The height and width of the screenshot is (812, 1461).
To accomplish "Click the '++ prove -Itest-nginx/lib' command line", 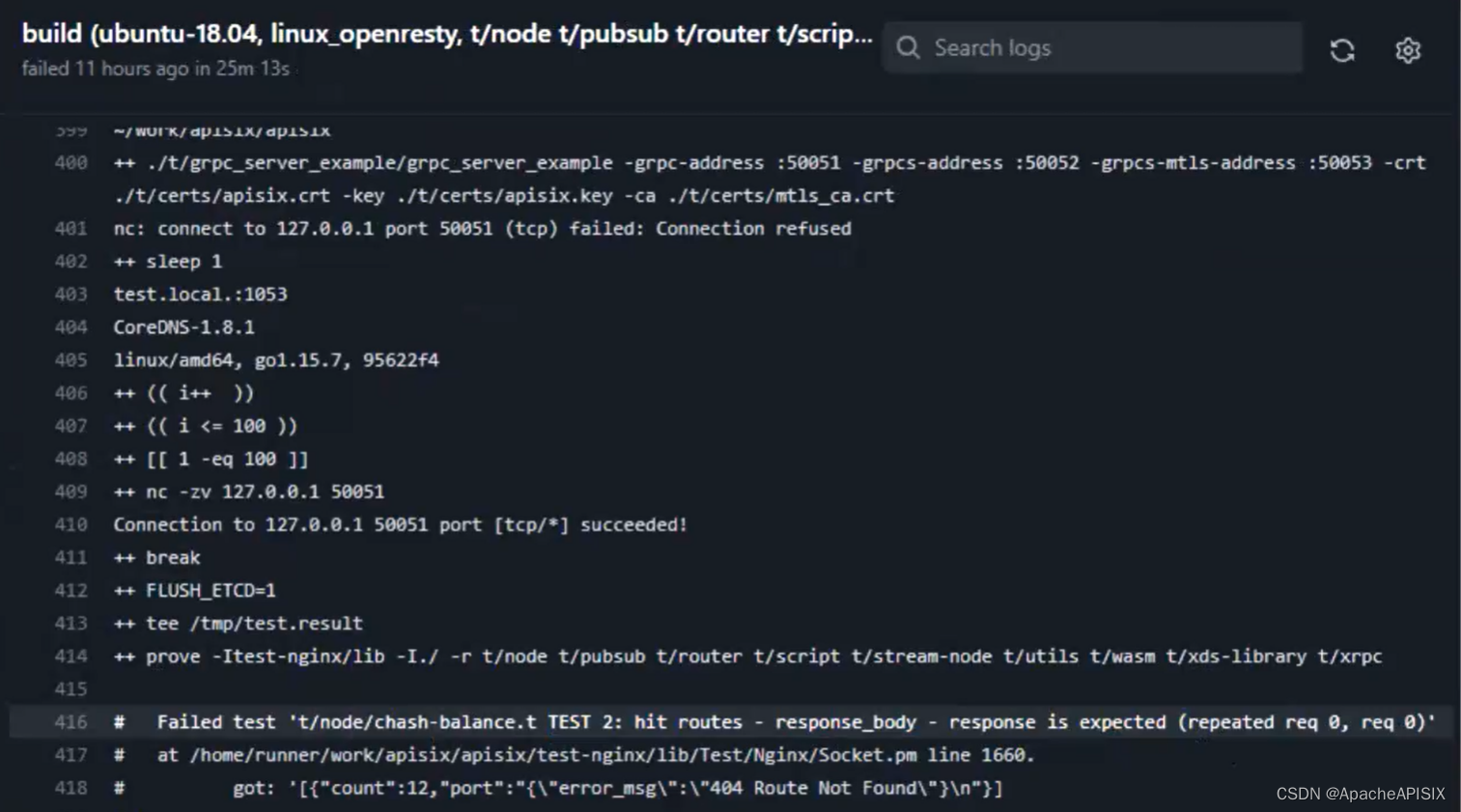I will coord(747,657).
